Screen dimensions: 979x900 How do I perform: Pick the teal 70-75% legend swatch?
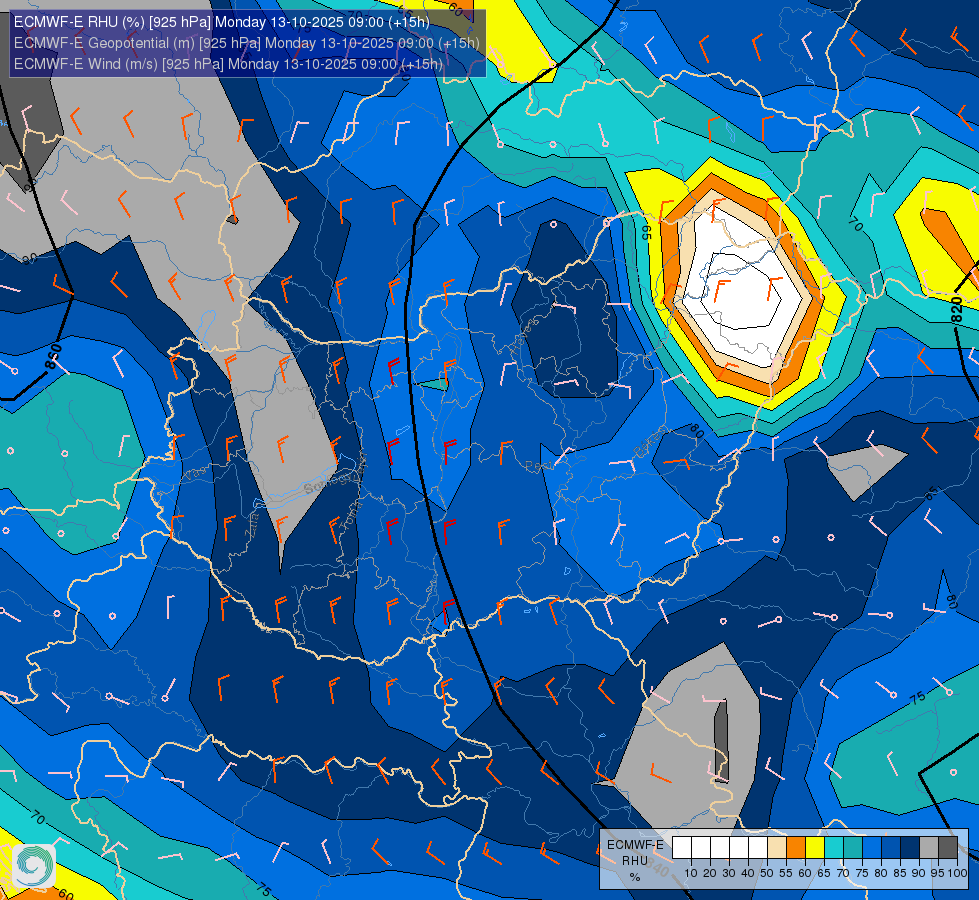tap(853, 848)
